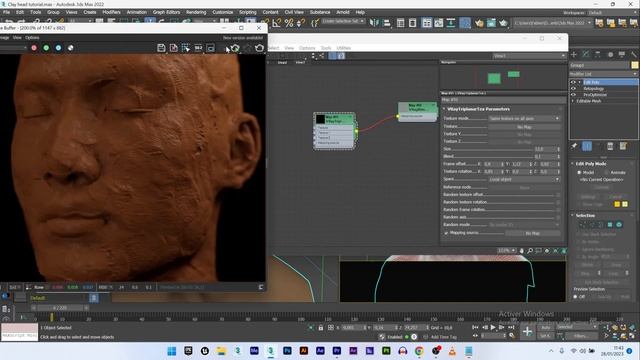Viewport: 640px width, 360px height.
Task: Toggle ProOptimizer modifier visibility eye
Action: tap(573, 94)
